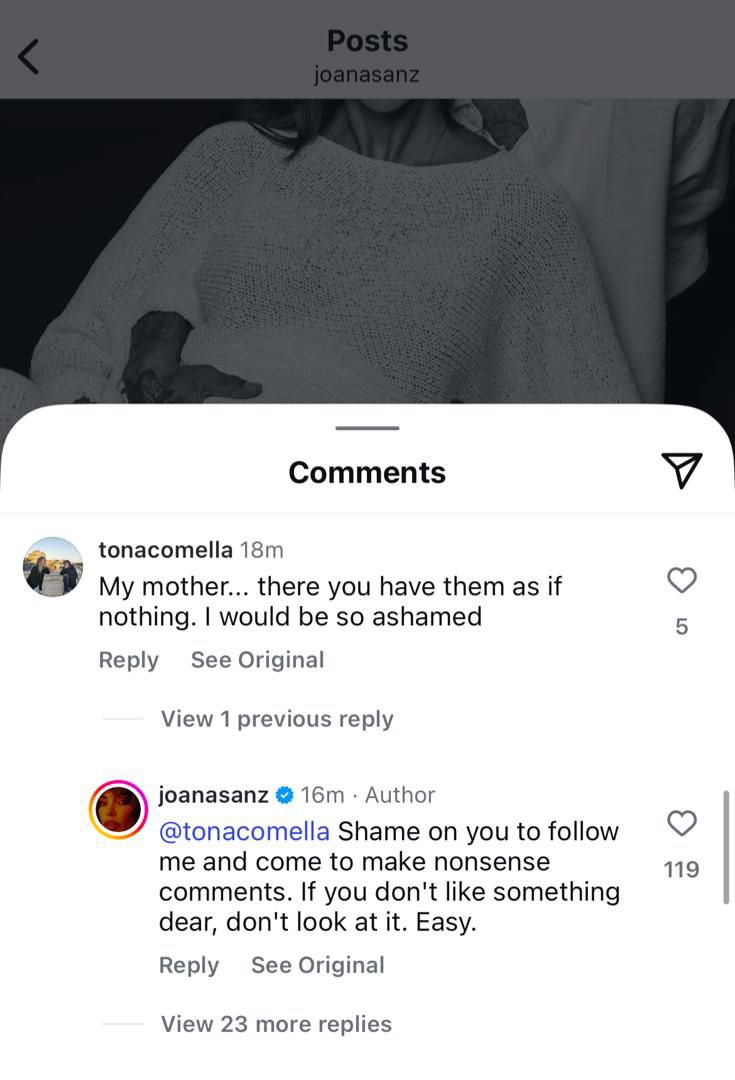Tap the blue verified badge

(284, 795)
